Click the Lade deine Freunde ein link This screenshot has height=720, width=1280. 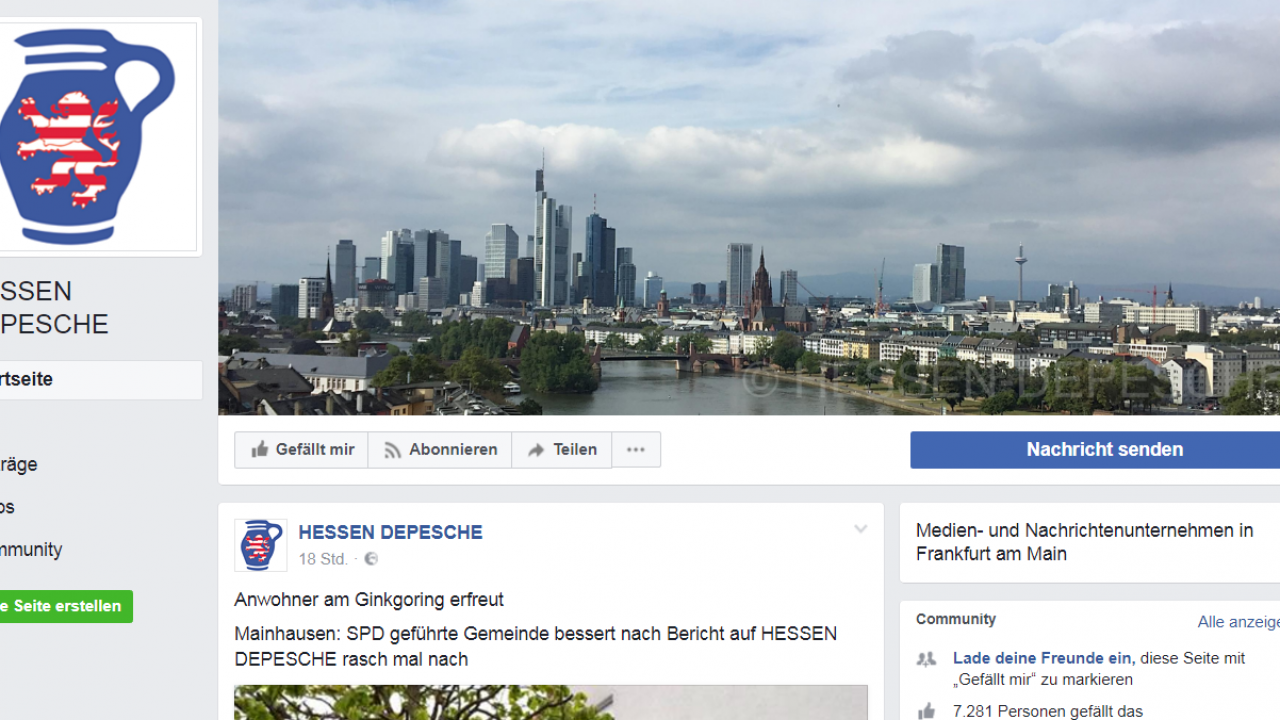1042,658
